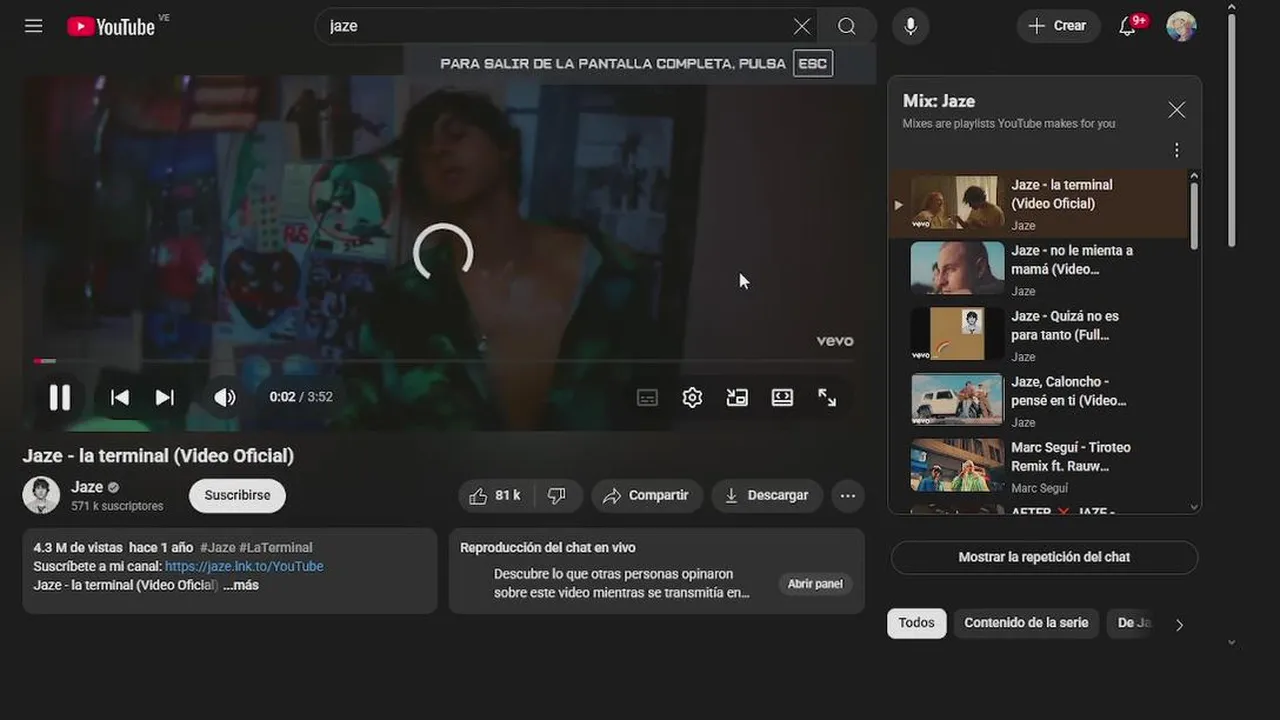Open account avatar menu
The image size is (1280, 720).
(1181, 26)
